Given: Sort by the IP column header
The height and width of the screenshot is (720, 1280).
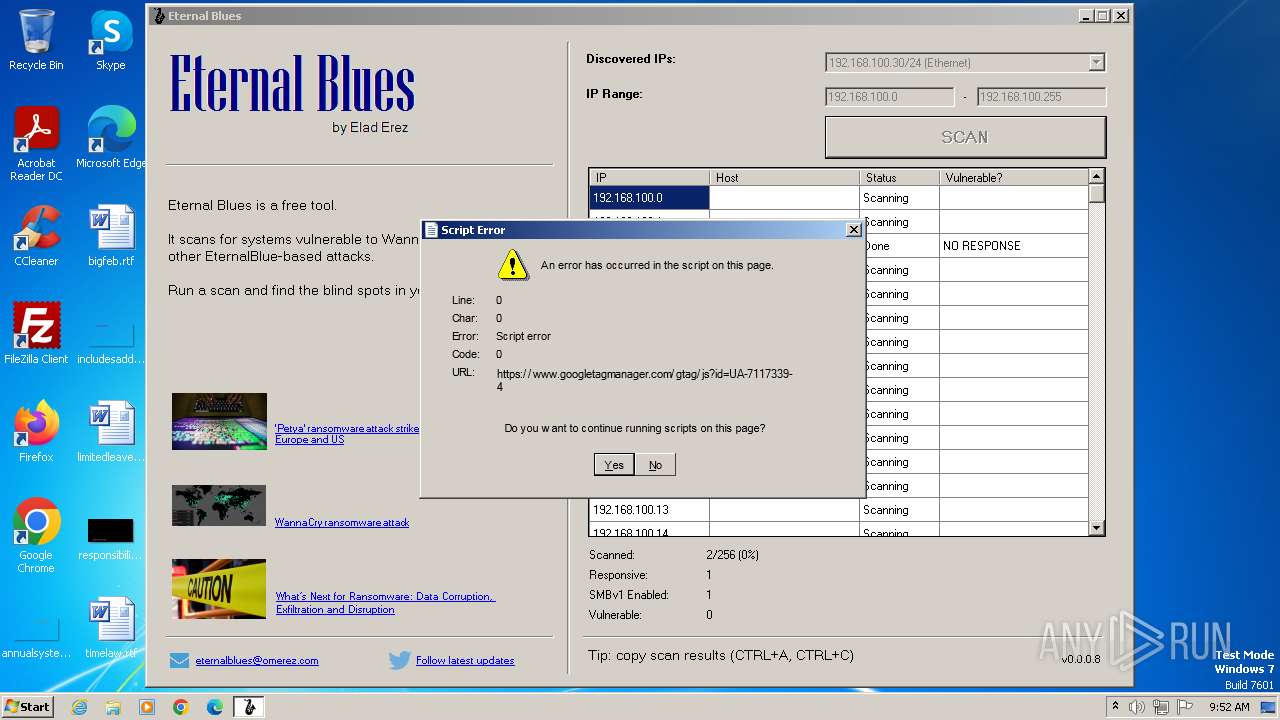Looking at the screenshot, I should coord(649,177).
